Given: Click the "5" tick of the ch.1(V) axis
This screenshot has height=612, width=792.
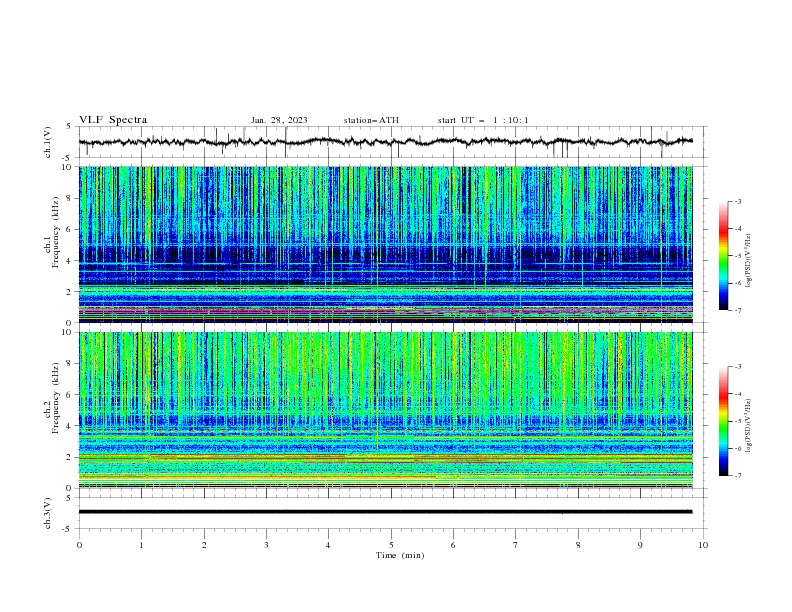Looking at the screenshot, I should coord(69,127).
